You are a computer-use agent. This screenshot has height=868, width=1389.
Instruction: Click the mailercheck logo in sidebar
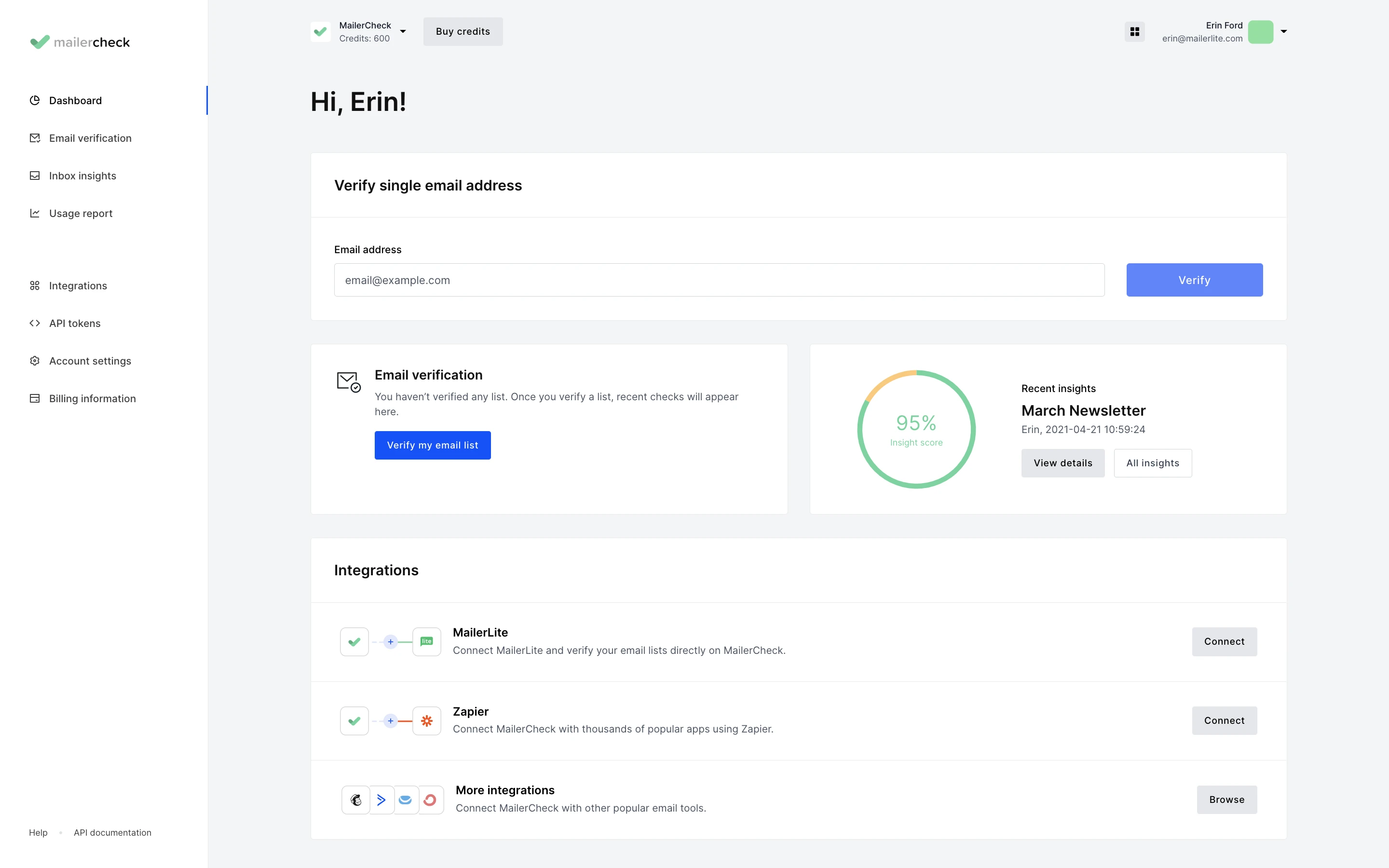click(80, 42)
